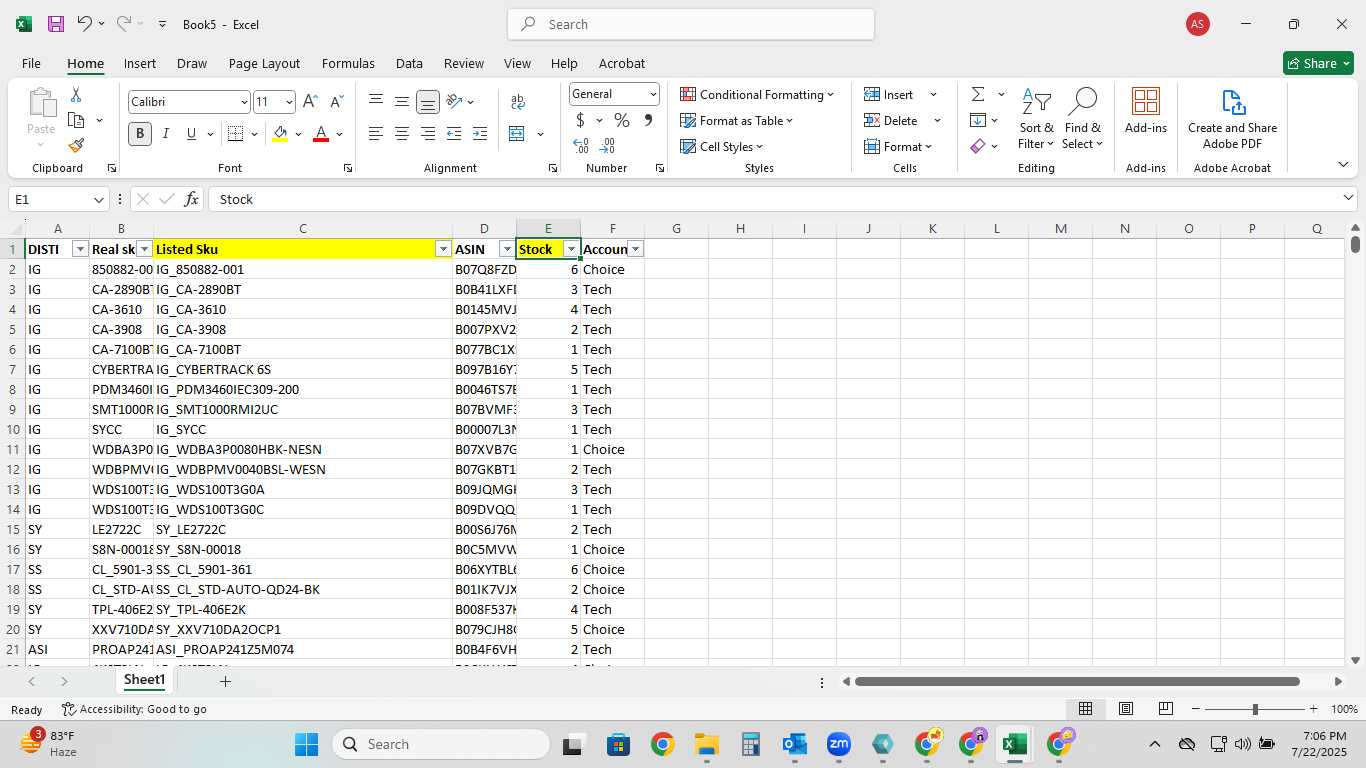Apply the red font color

[321, 134]
